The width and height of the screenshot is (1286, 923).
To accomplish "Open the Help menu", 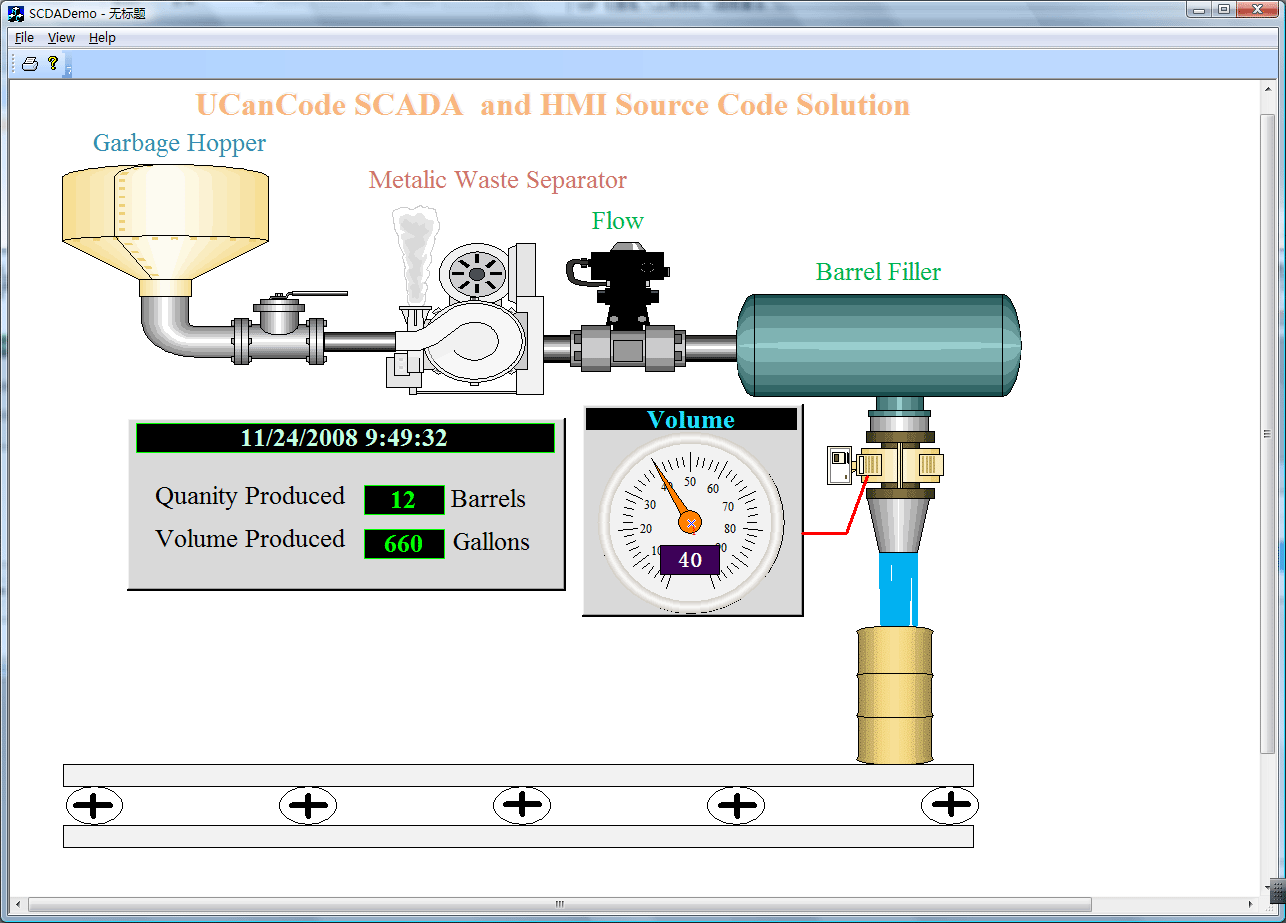I will click(102, 37).
